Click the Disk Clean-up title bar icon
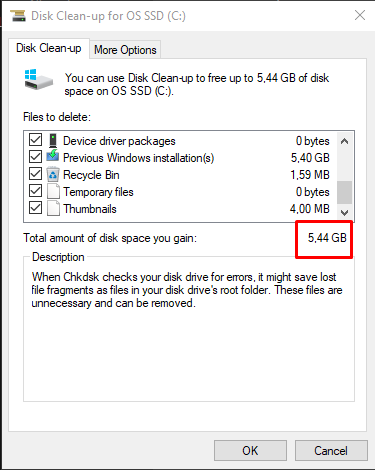Image resolution: width=375 pixels, height=470 pixels. 18,16
